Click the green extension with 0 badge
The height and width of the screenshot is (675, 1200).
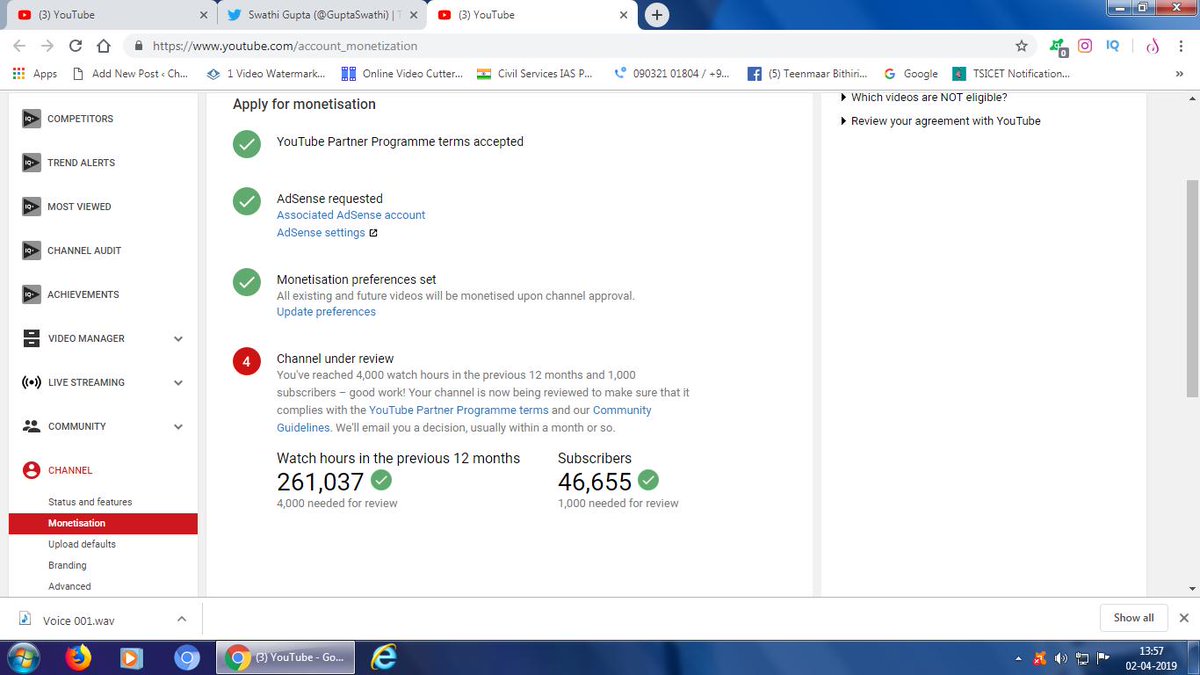(1059, 46)
